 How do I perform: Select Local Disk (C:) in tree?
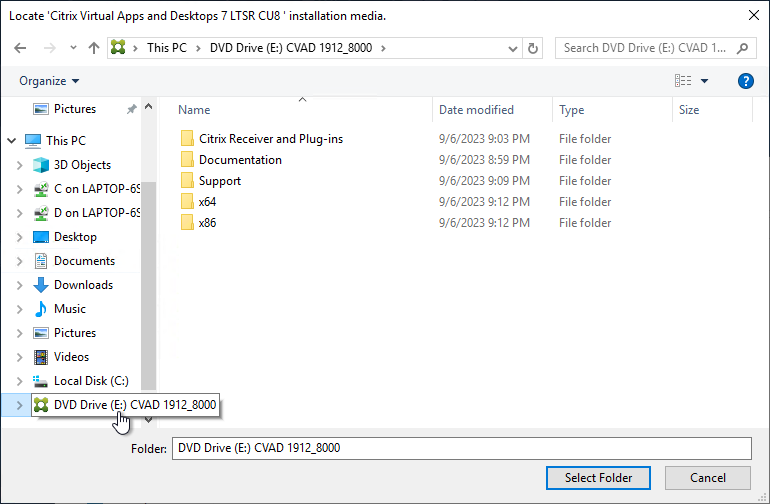pyautogui.click(x=91, y=382)
